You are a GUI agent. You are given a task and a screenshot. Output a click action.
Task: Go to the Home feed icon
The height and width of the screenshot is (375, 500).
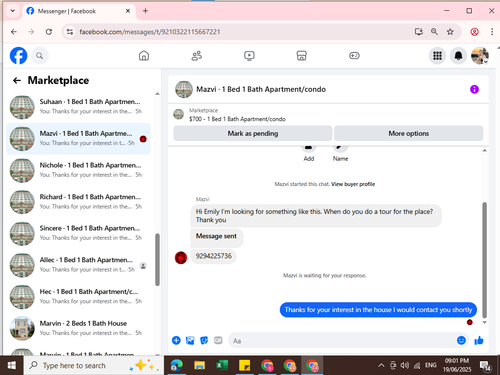[144, 56]
